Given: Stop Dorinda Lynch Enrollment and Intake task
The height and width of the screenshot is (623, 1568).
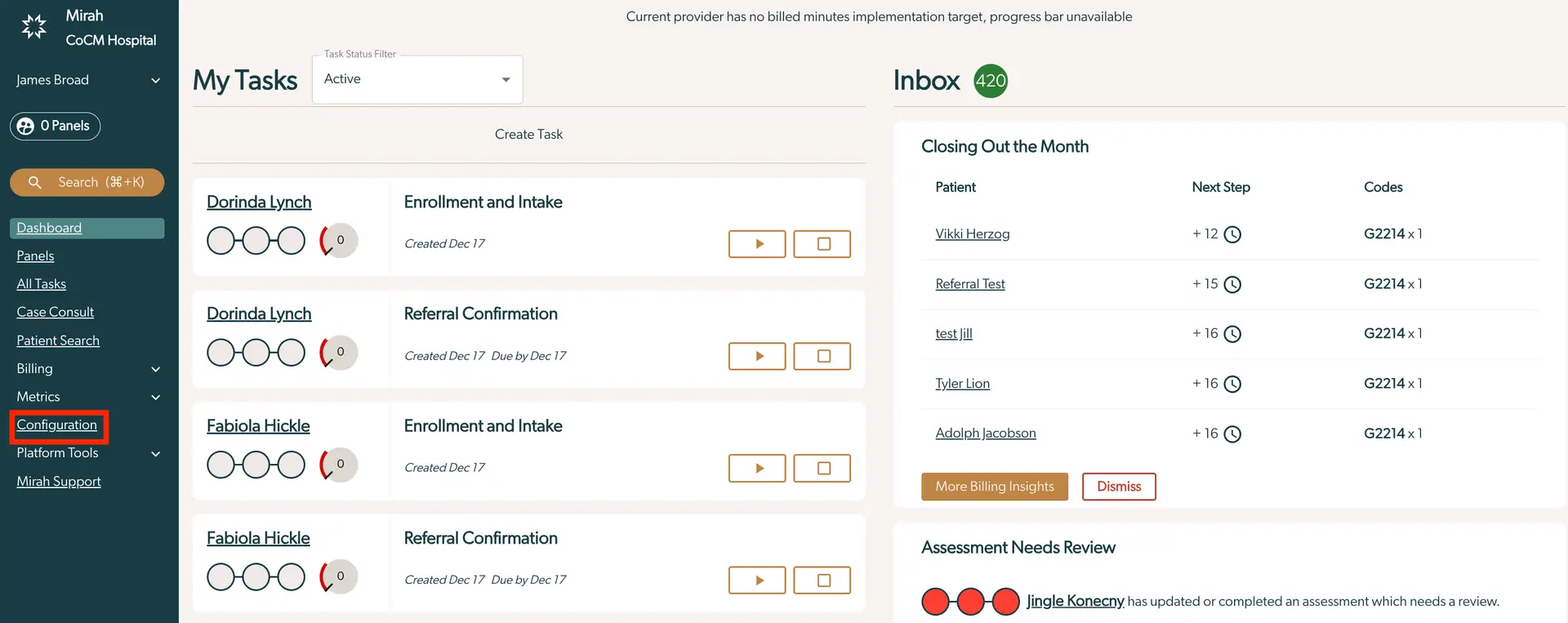Looking at the screenshot, I should (822, 243).
